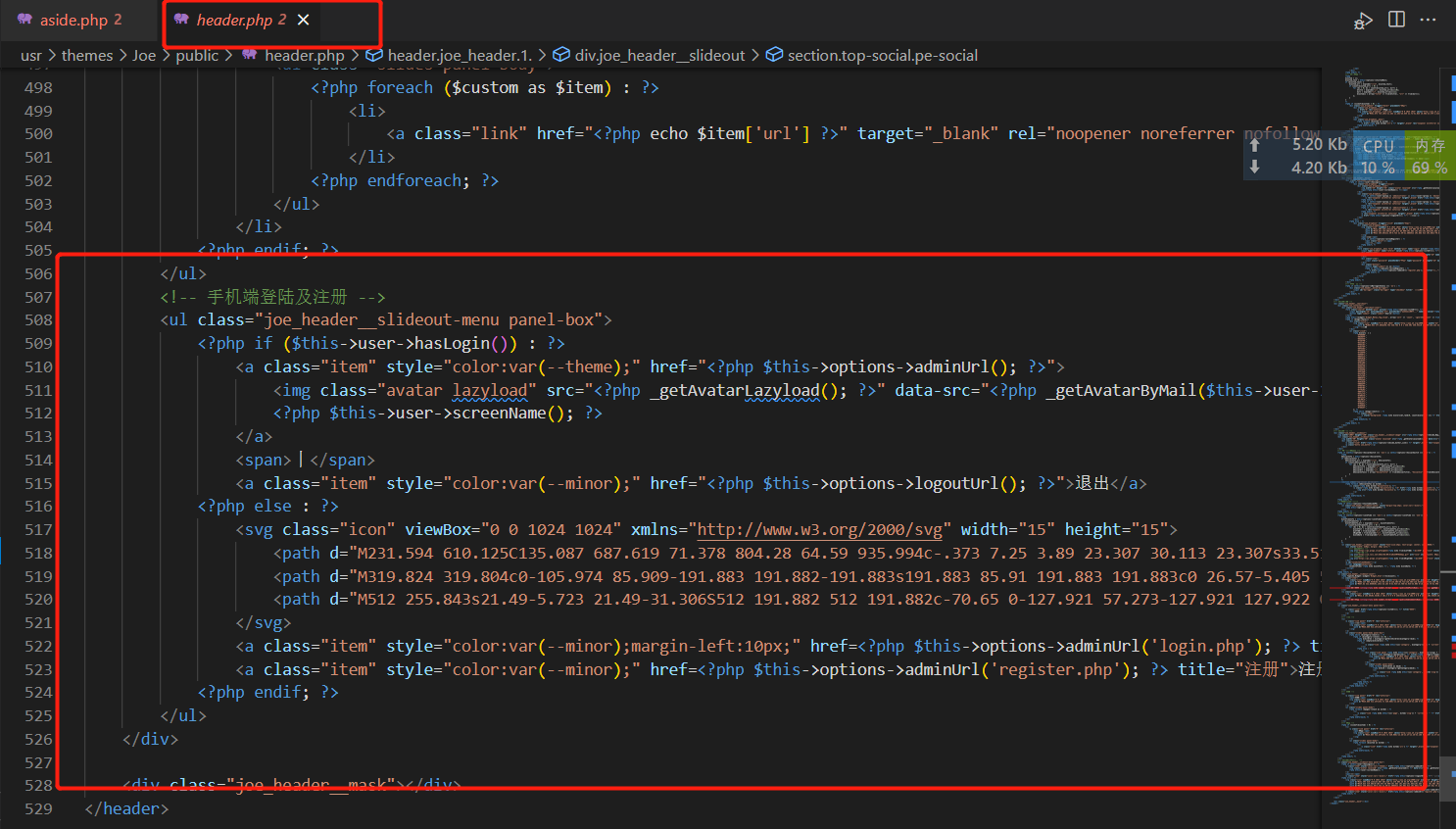Click line number 517 in the gutter
Image resolution: width=1456 pixels, height=829 pixels.
(x=38, y=529)
